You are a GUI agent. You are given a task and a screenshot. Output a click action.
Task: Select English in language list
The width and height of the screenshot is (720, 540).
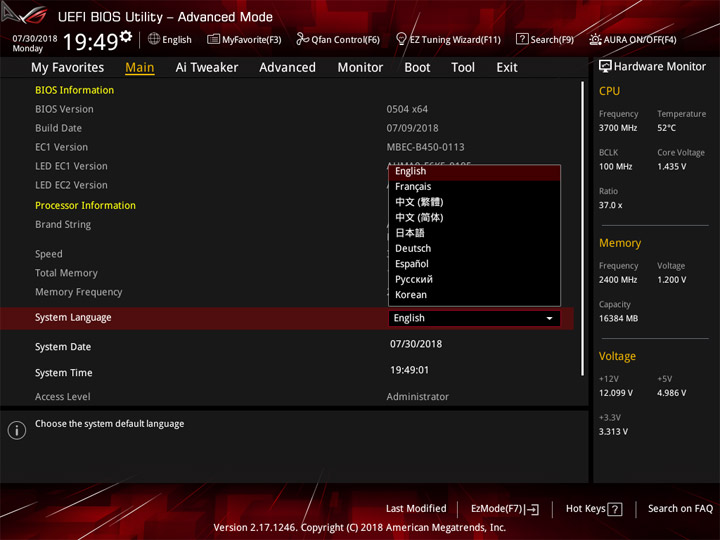[x=474, y=171]
